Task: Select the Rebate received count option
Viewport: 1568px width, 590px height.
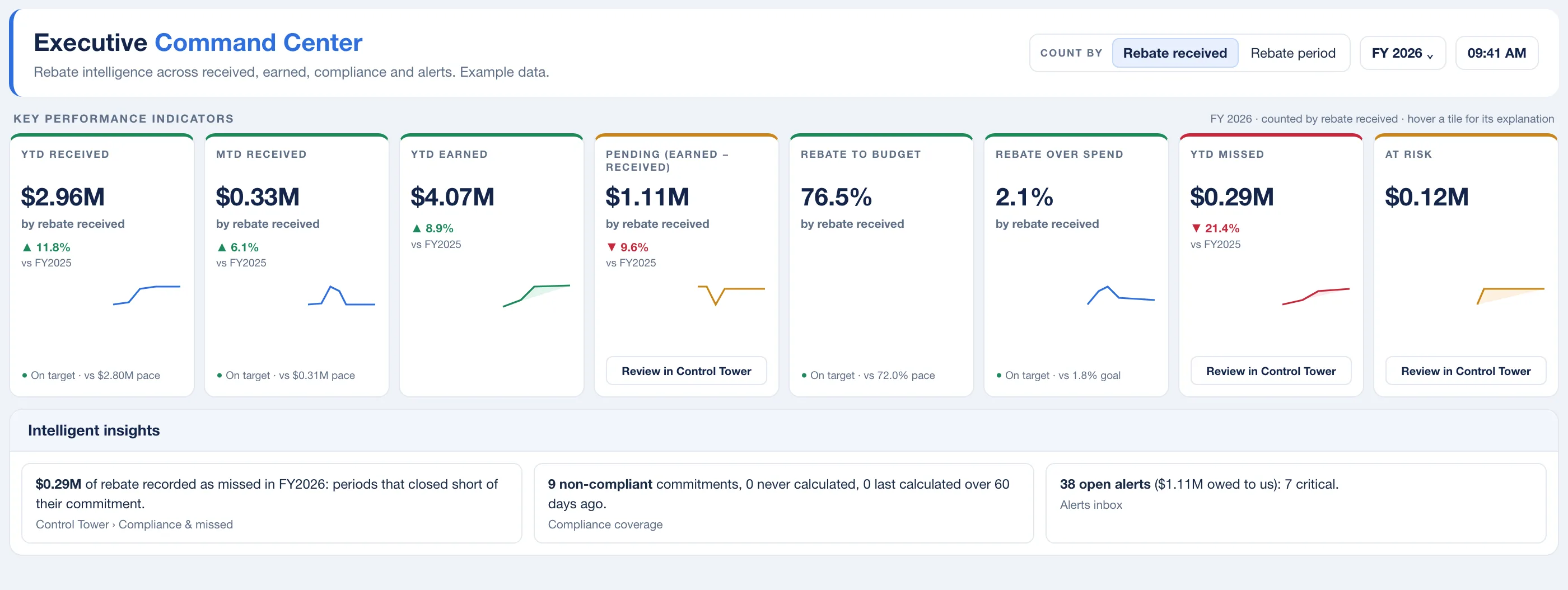Action: tap(1174, 53)
